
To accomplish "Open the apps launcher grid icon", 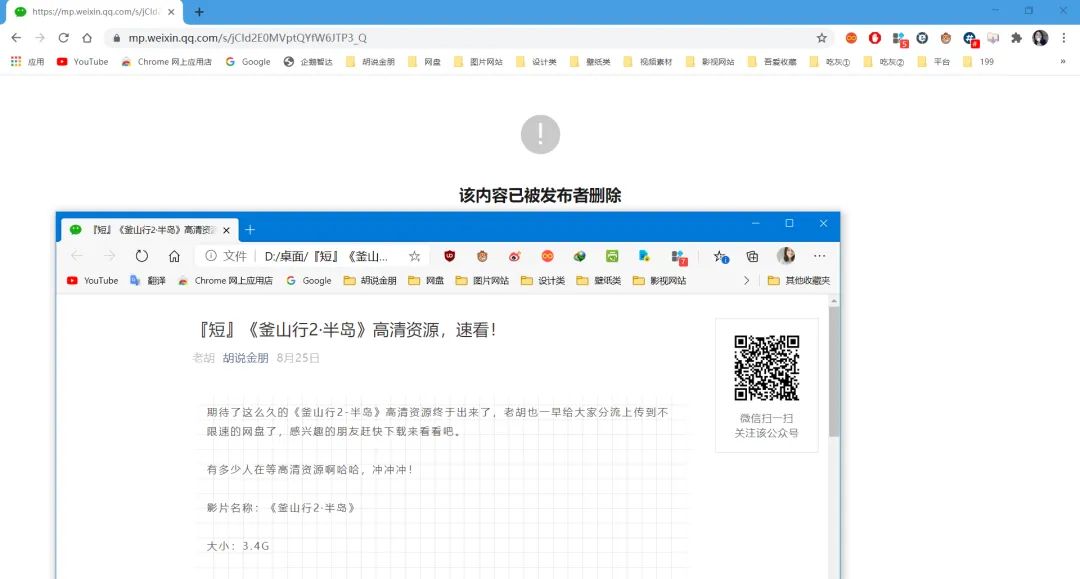I will (17, 62).
